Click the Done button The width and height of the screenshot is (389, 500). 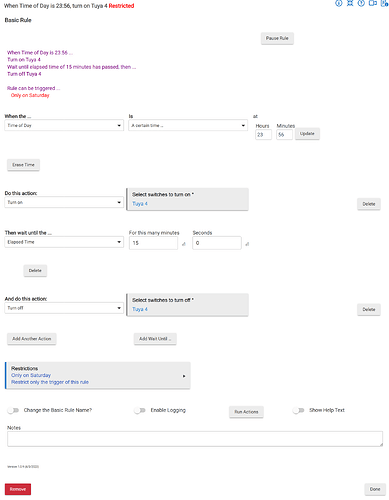pyautogui.click(x=375, y=489)
